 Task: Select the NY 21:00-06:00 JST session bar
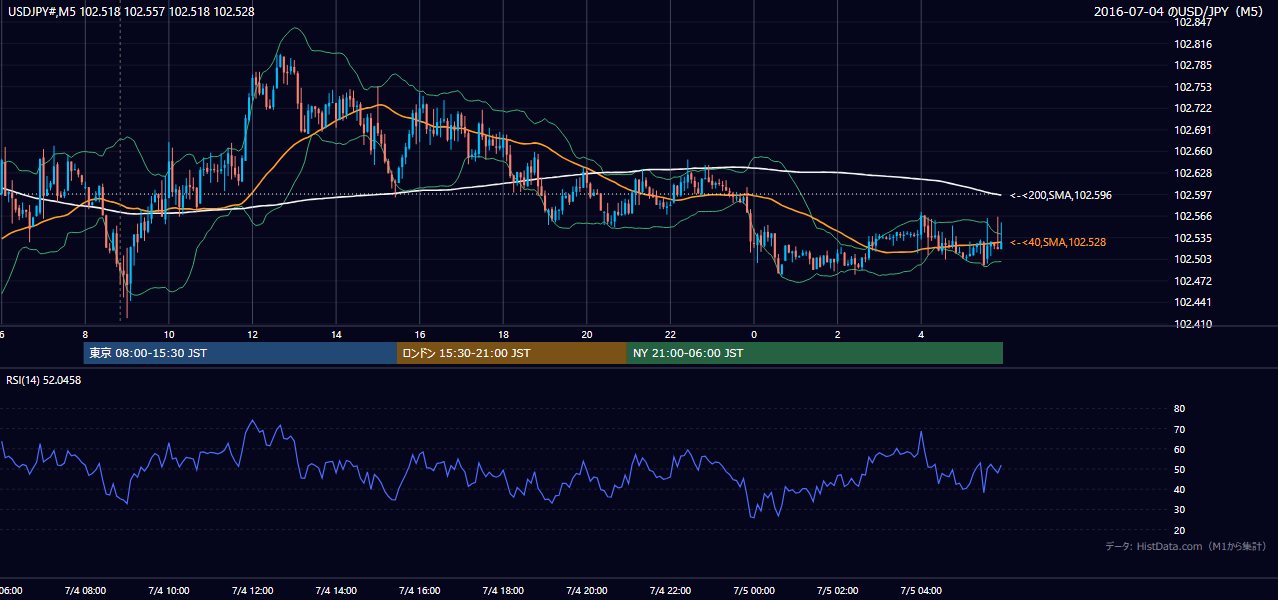tap(814, 353)
